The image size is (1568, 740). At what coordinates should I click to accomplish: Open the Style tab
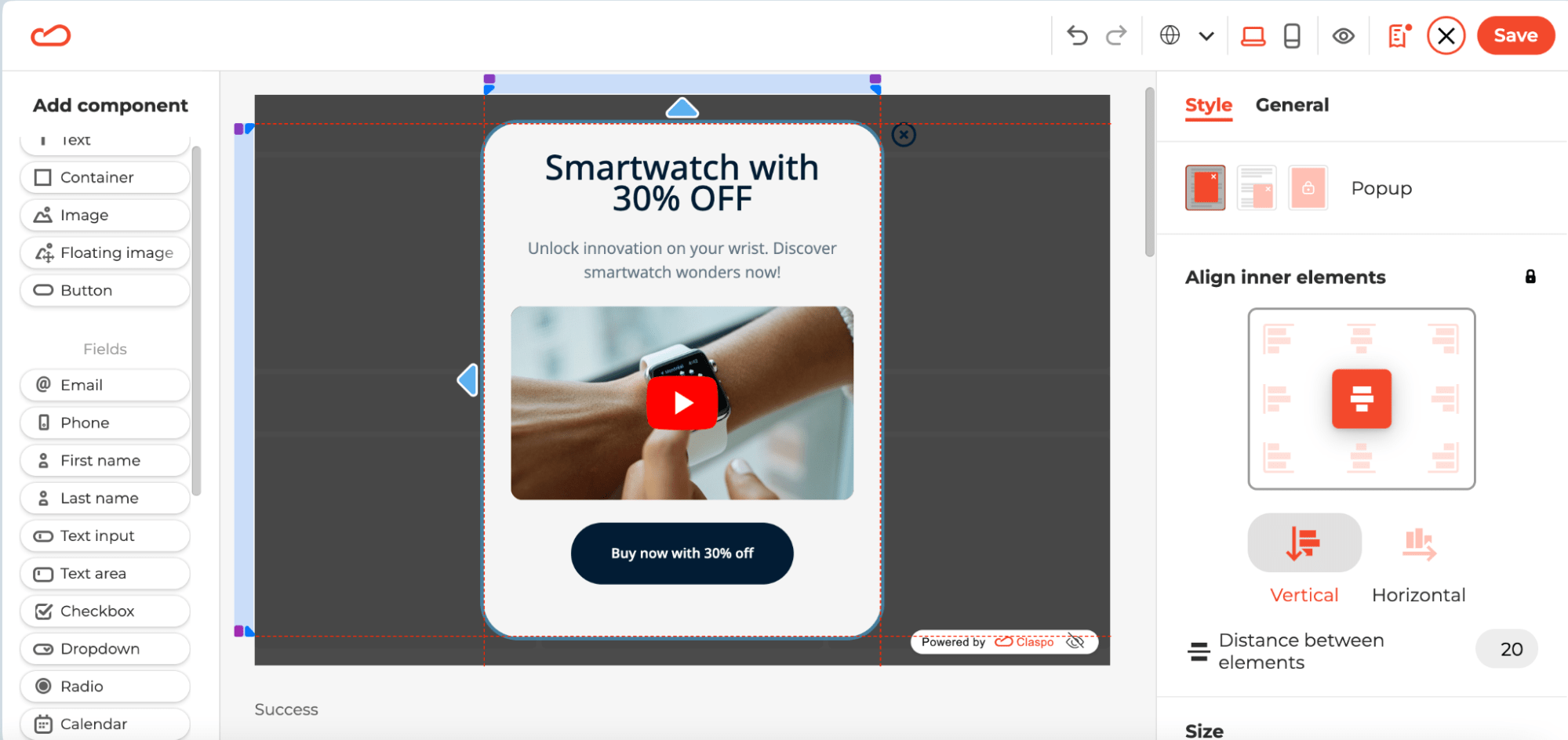(1208, 105)
